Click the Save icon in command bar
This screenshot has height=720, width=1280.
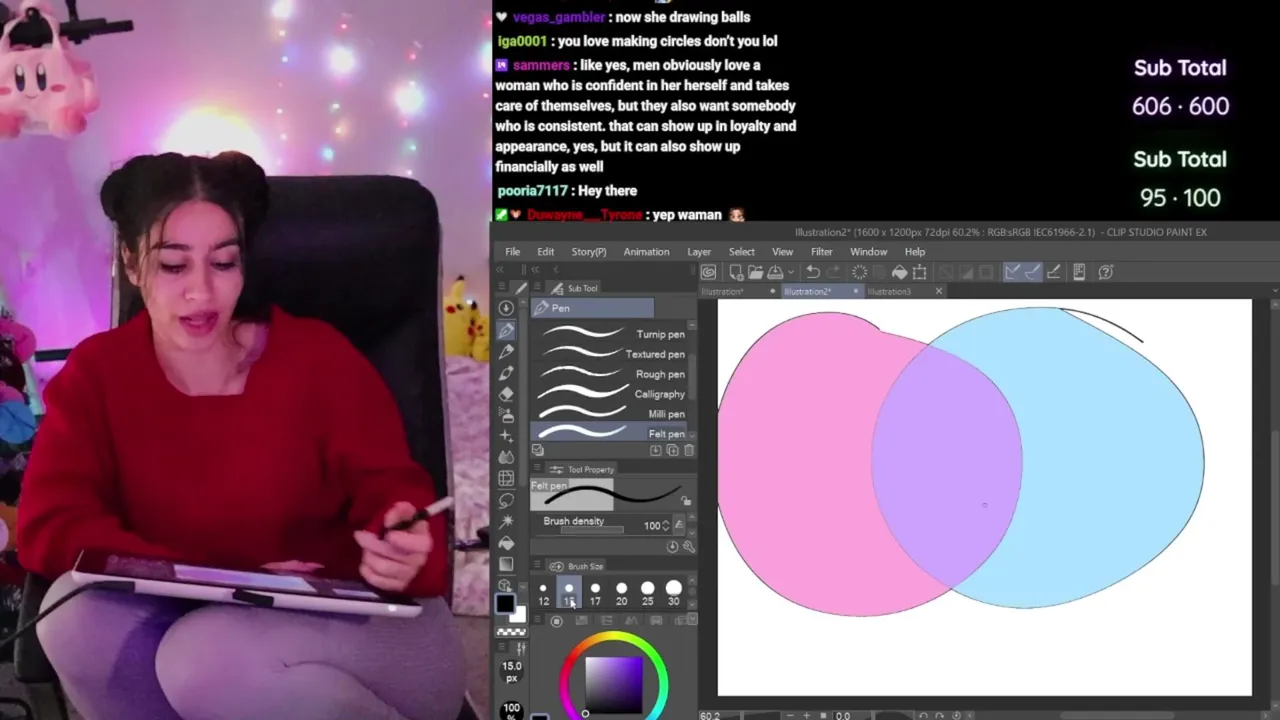pyautogui.click(x=775, y=272)
